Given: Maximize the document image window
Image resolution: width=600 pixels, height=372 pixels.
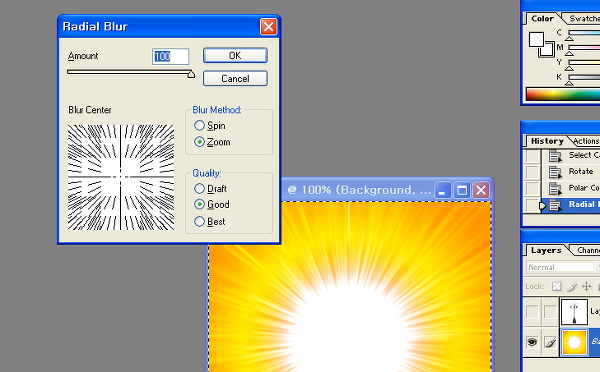Looking at the screenshot, I should click(x=461, y=190).
